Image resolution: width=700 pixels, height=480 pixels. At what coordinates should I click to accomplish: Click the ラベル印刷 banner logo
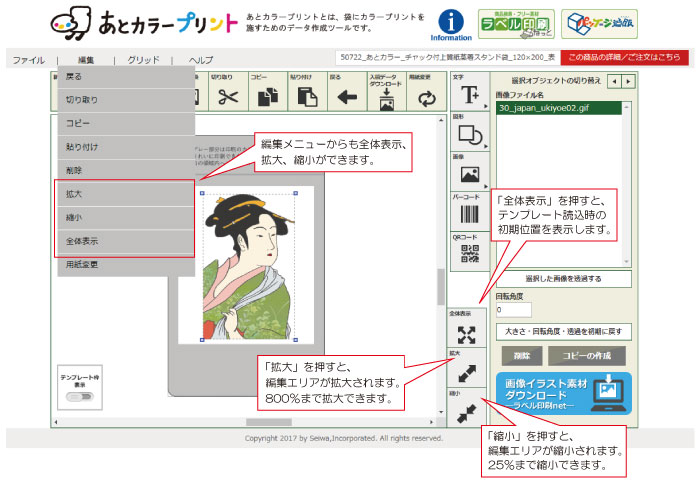pos(516,24)
